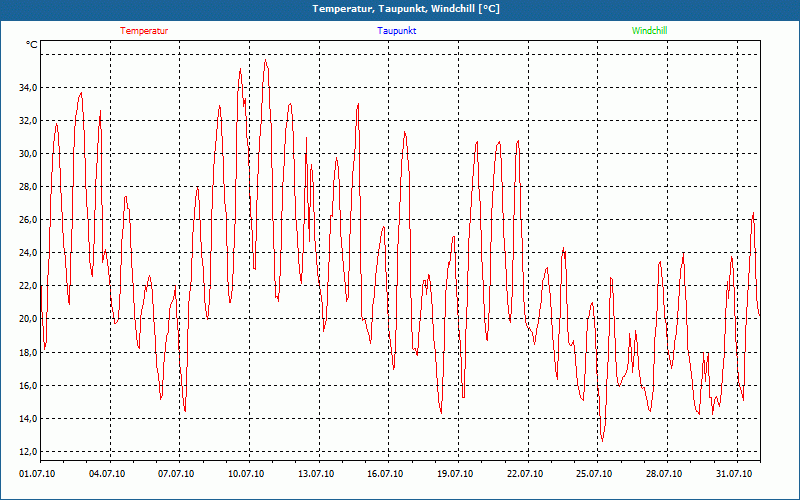Click the 14,0 y-axis value
Viewport: 800px width, 500px height.
click(28, 419)
